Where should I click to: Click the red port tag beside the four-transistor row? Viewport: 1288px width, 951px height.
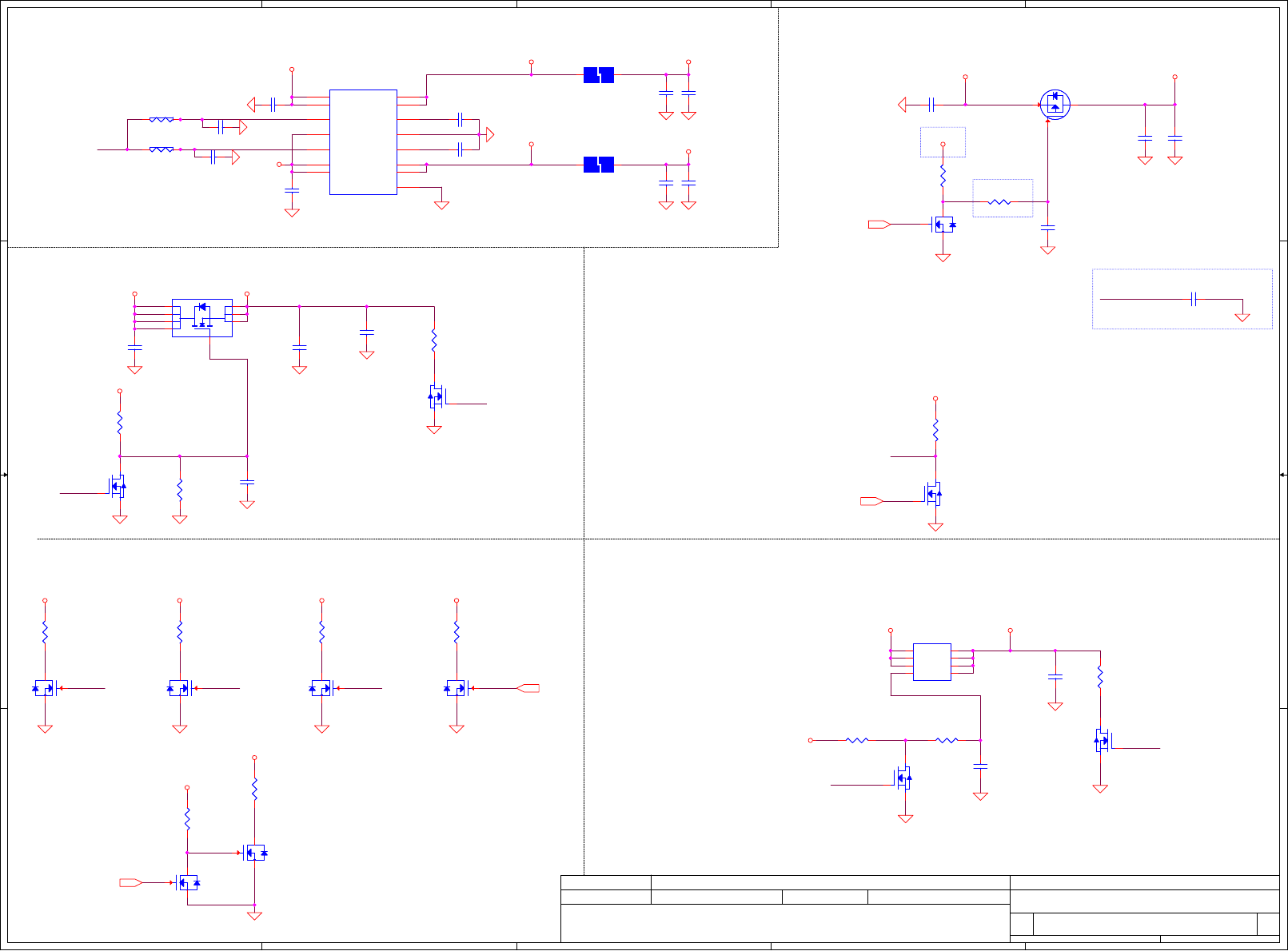pos(528,688)
